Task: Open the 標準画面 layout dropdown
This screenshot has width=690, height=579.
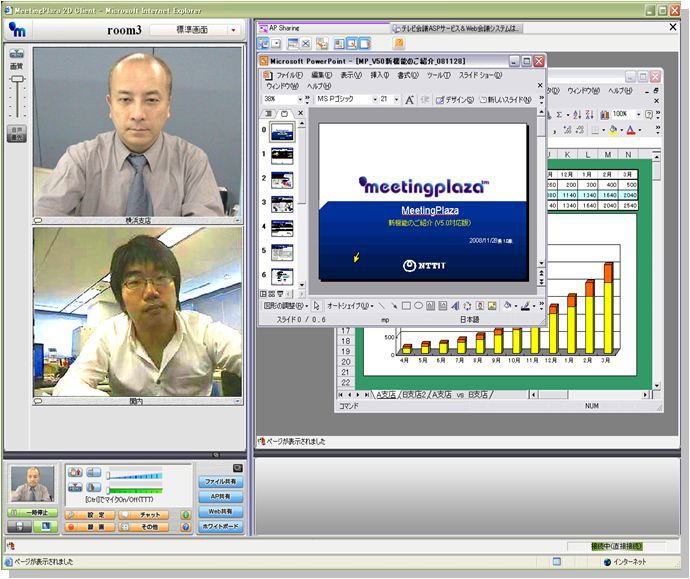Action: (195, 30)
